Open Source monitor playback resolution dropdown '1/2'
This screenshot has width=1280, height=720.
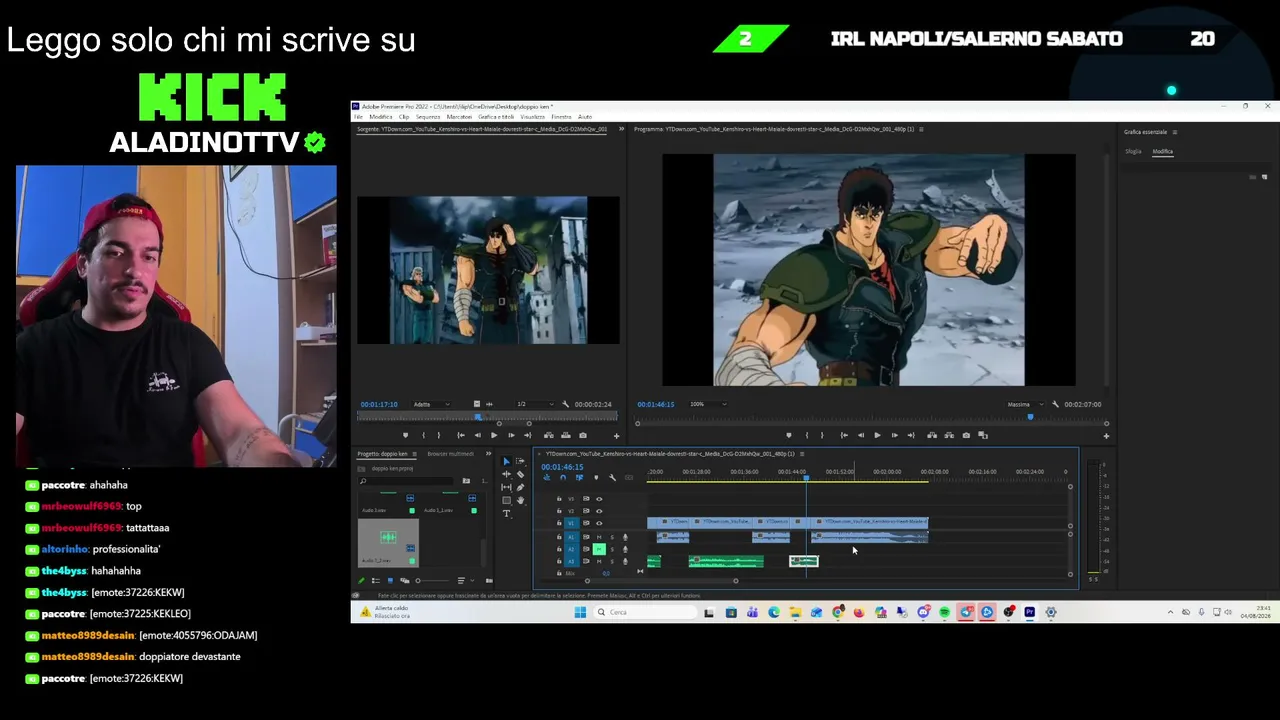click(534, 404)
